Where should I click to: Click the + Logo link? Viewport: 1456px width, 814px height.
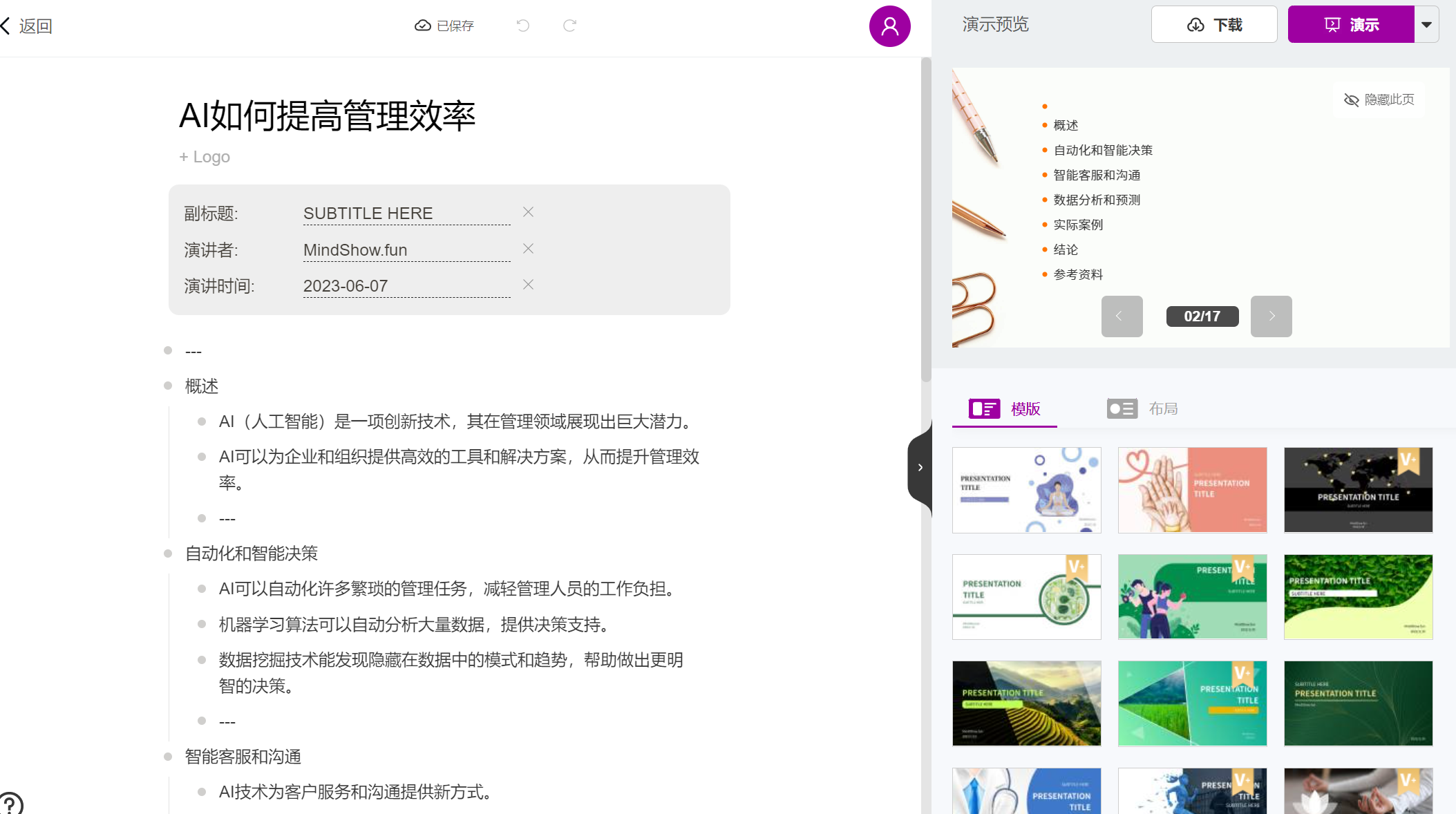[205, 156]
